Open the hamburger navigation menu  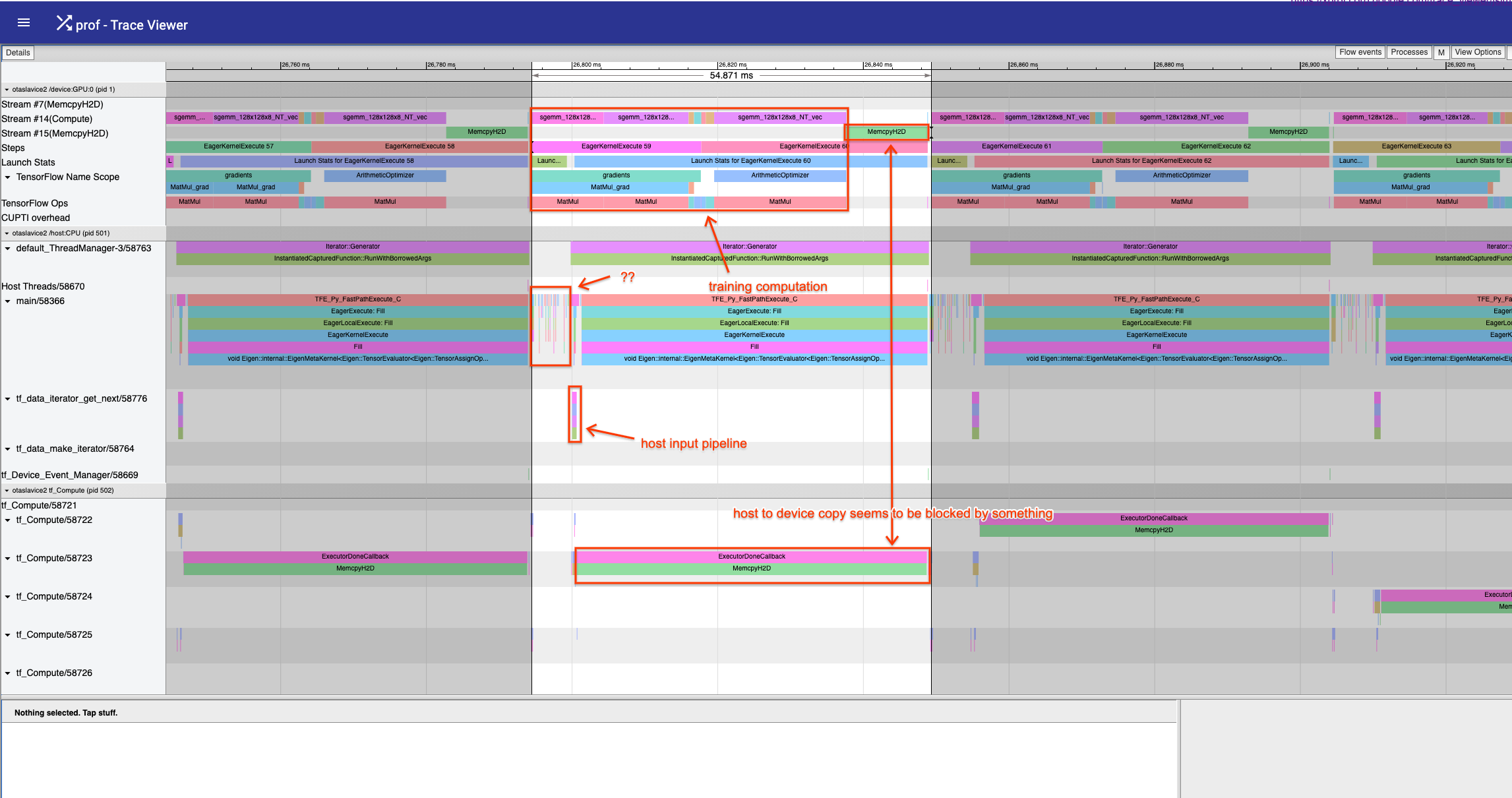[x=23, y=22]
